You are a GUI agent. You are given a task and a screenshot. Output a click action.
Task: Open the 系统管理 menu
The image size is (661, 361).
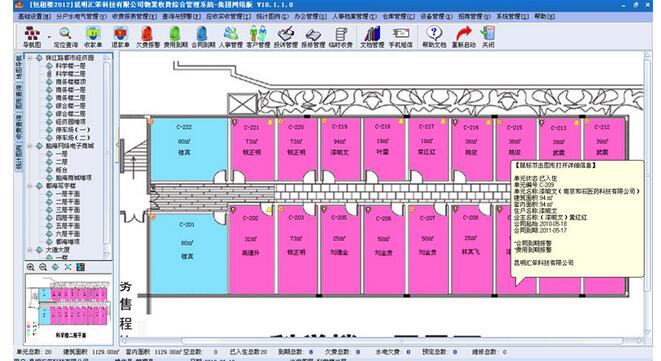512,16
